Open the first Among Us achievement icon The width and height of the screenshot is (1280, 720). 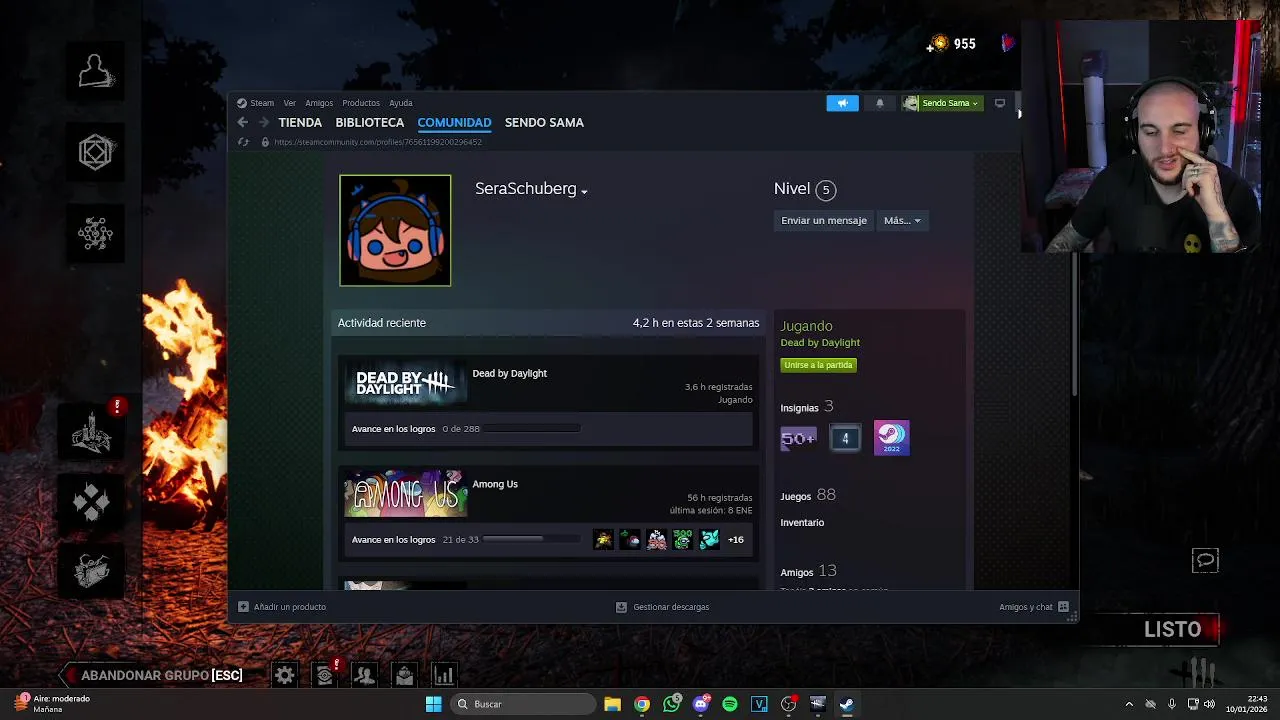coord(603,540)
